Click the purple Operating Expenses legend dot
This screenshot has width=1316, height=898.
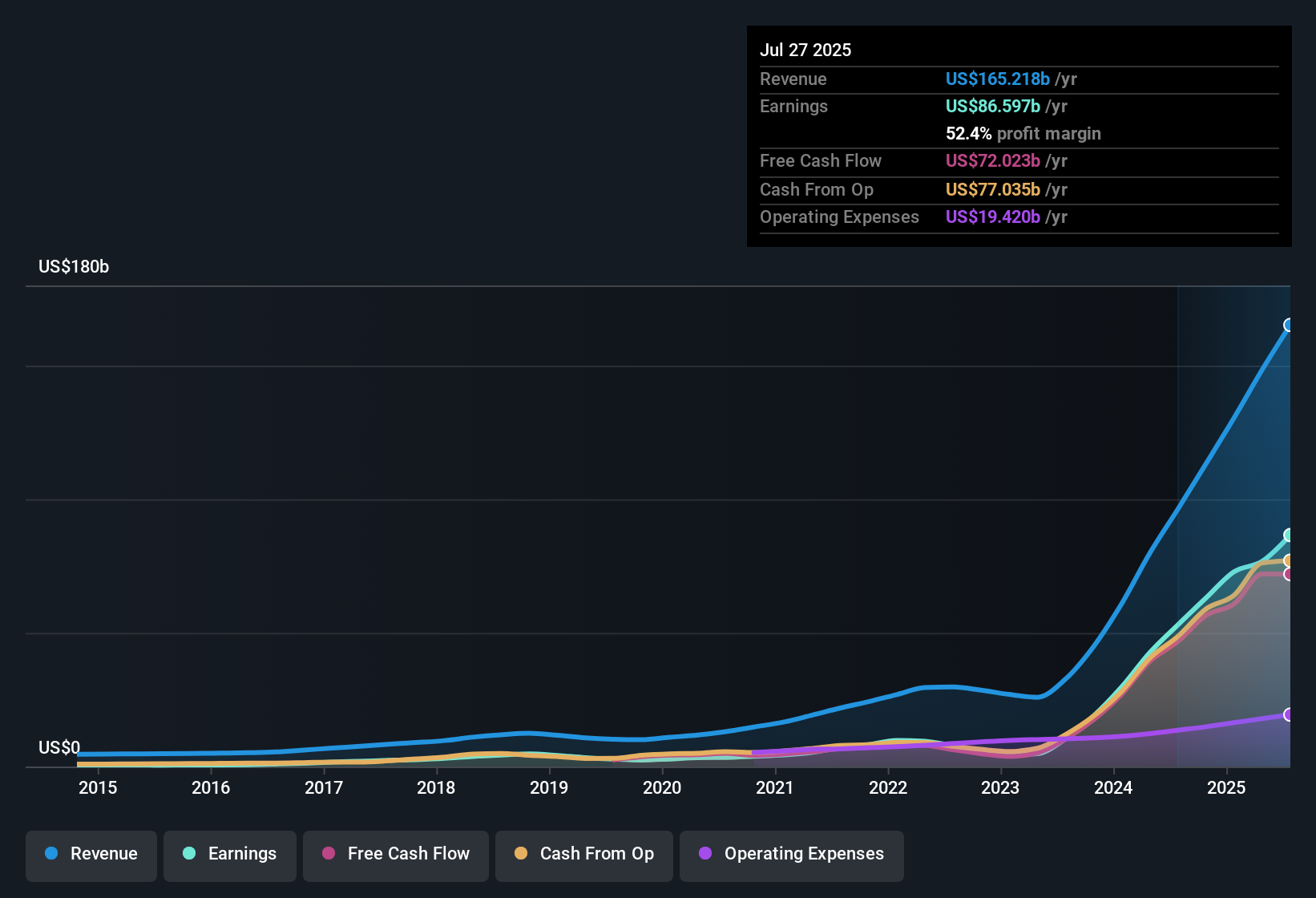coord(704,854)
